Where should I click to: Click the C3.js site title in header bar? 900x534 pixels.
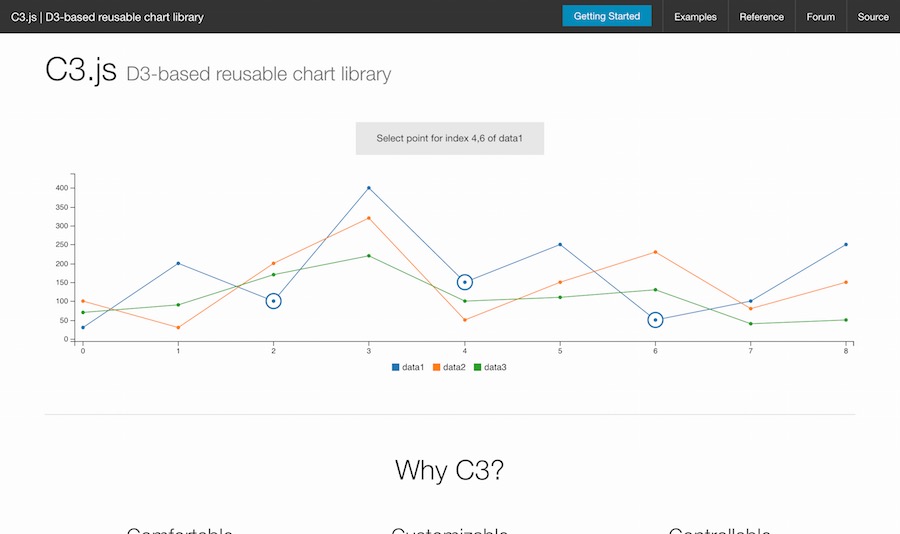tap(107, 17)
